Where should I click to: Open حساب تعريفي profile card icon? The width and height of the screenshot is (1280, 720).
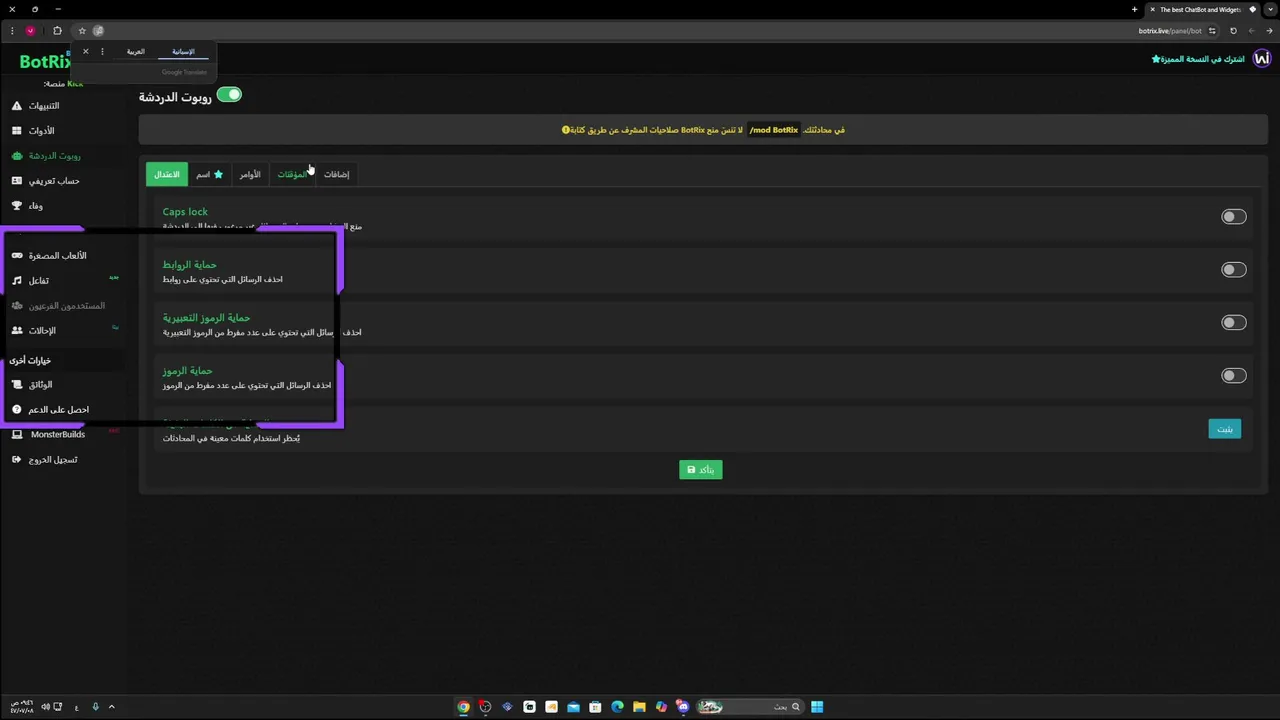[17, 181]
